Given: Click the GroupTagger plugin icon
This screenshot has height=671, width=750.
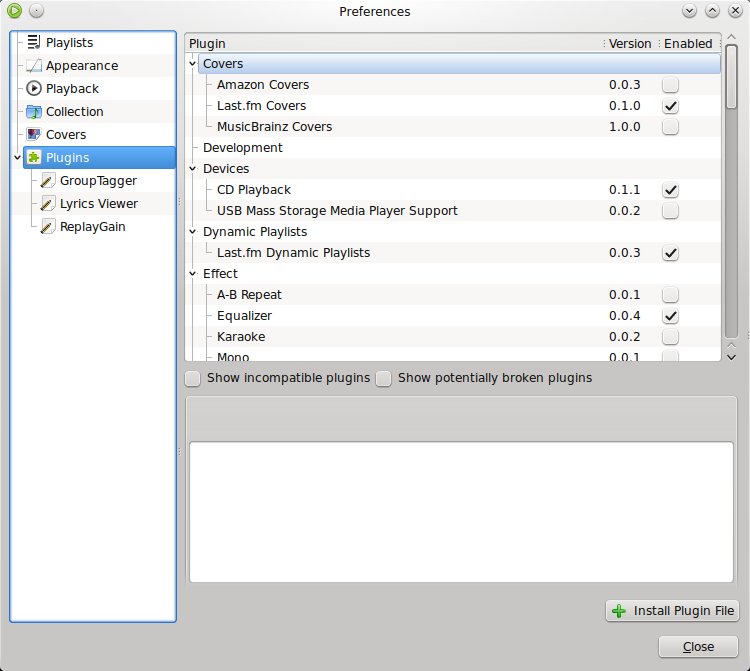Looking at the screenshot, I should click(x=48, y=181).
